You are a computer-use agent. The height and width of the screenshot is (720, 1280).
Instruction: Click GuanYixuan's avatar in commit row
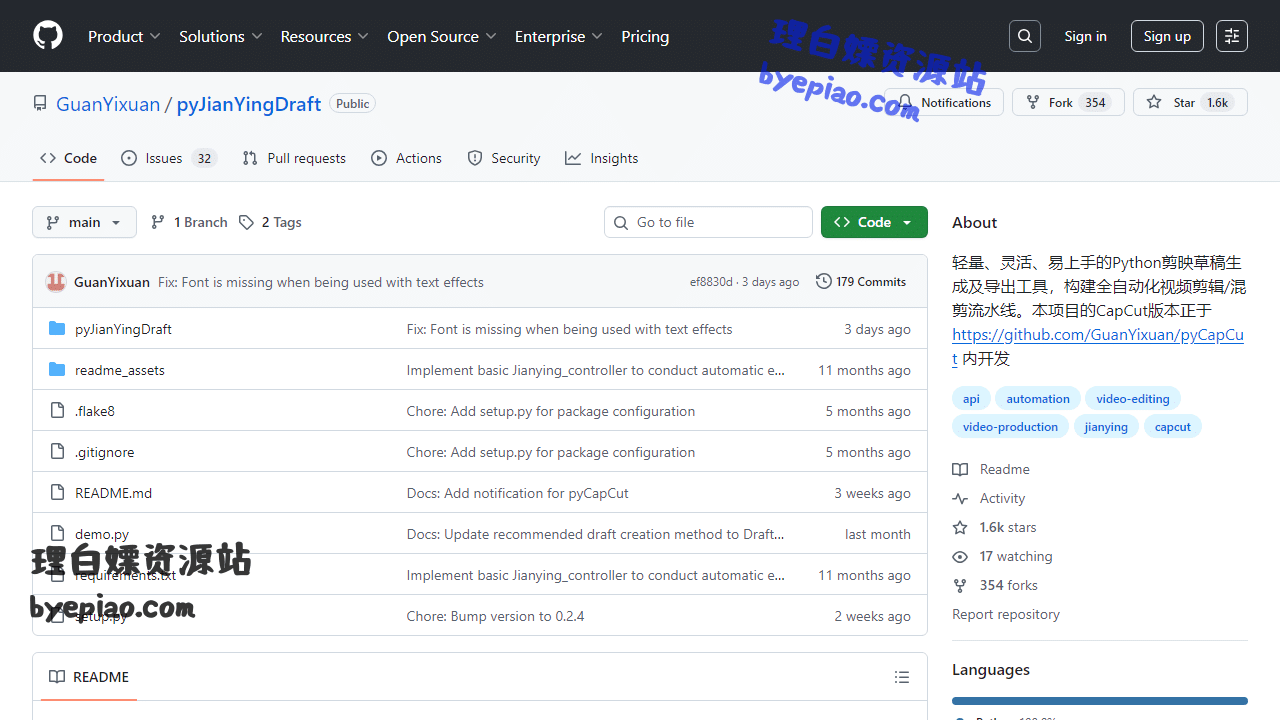click(x=56, y=282)
